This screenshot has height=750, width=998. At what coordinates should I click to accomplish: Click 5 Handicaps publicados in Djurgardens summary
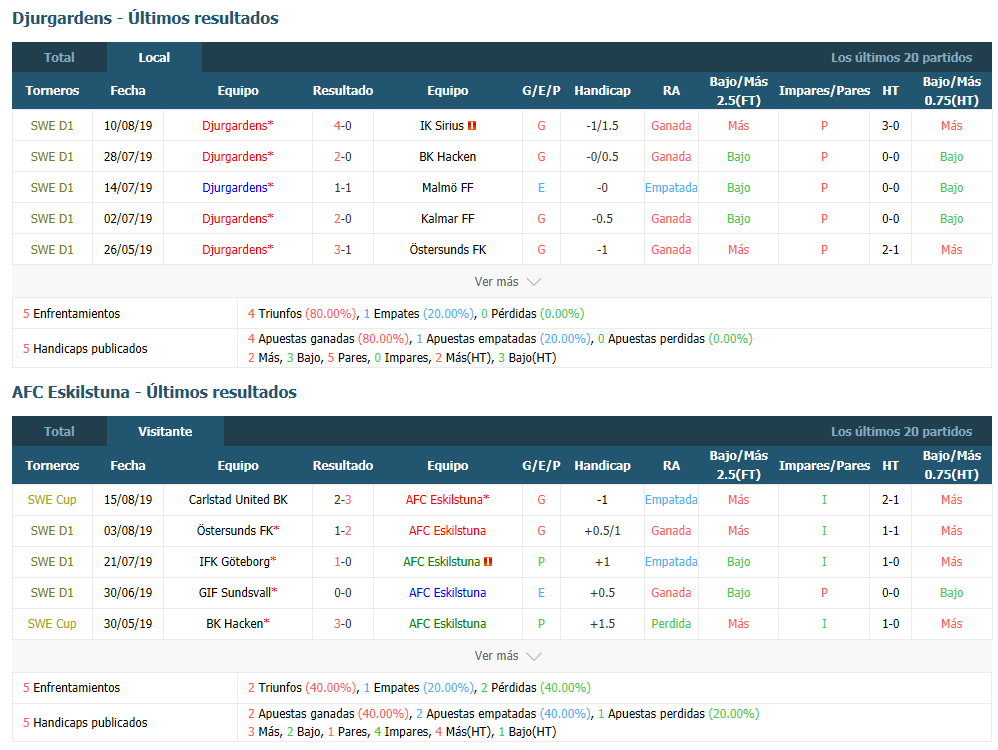(x=85, y=349)
